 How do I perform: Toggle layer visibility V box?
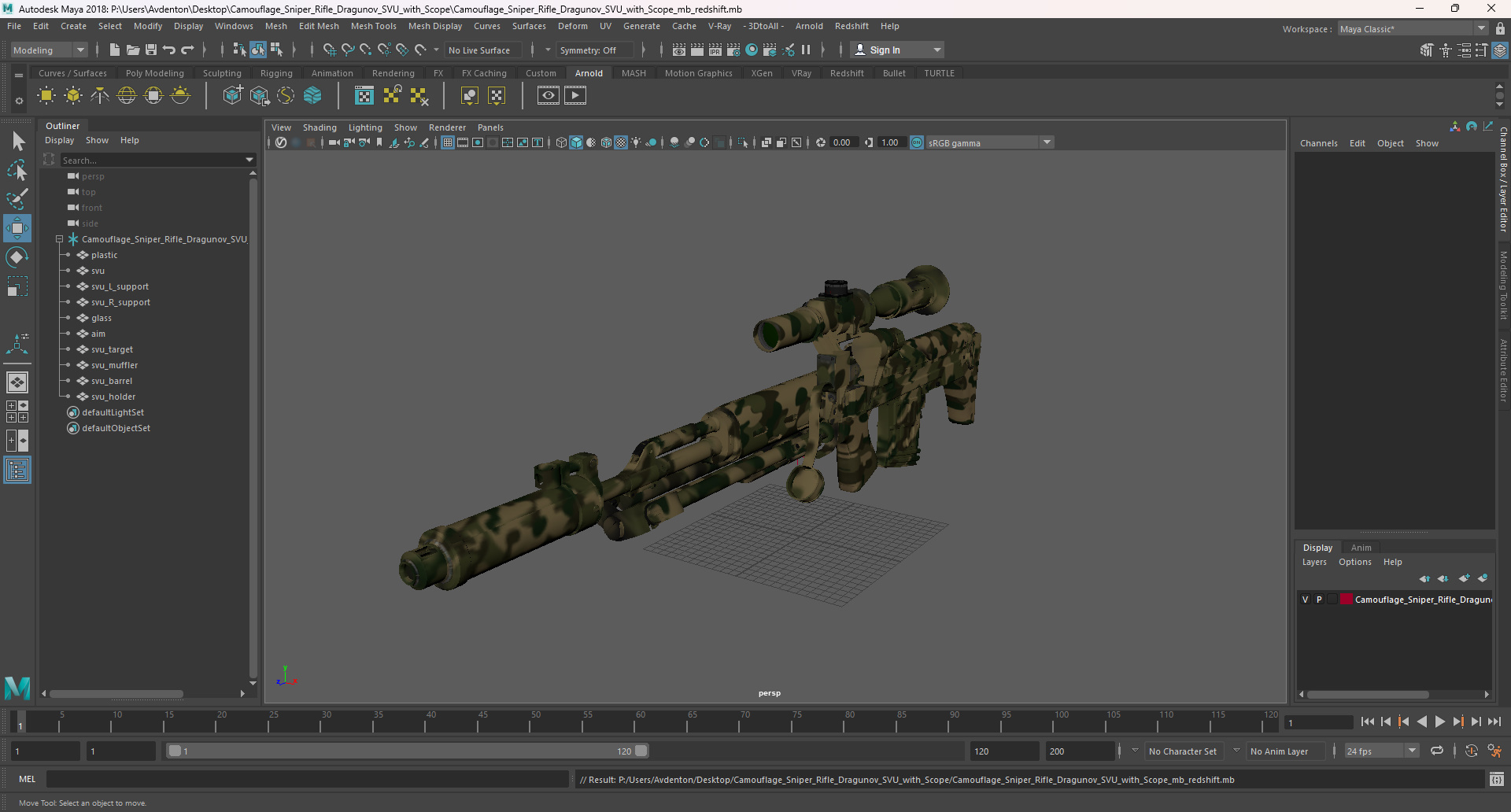(x=1306, y=600)
